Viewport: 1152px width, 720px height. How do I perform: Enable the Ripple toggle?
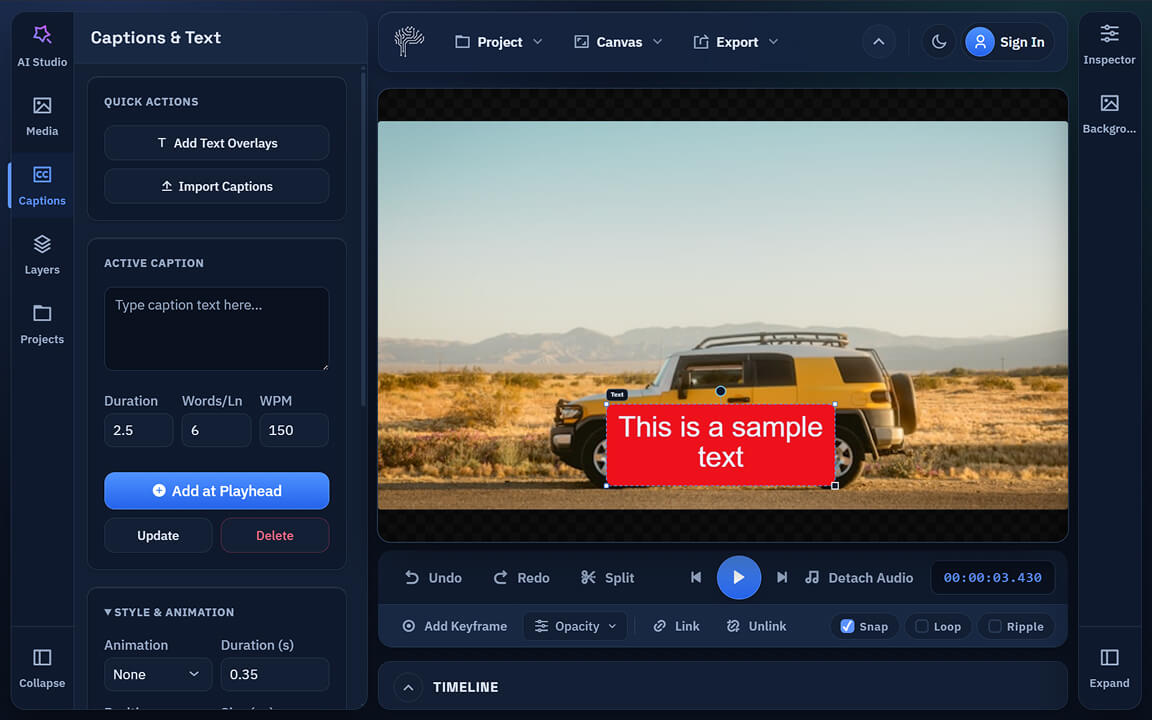[x=1015, y=626]
